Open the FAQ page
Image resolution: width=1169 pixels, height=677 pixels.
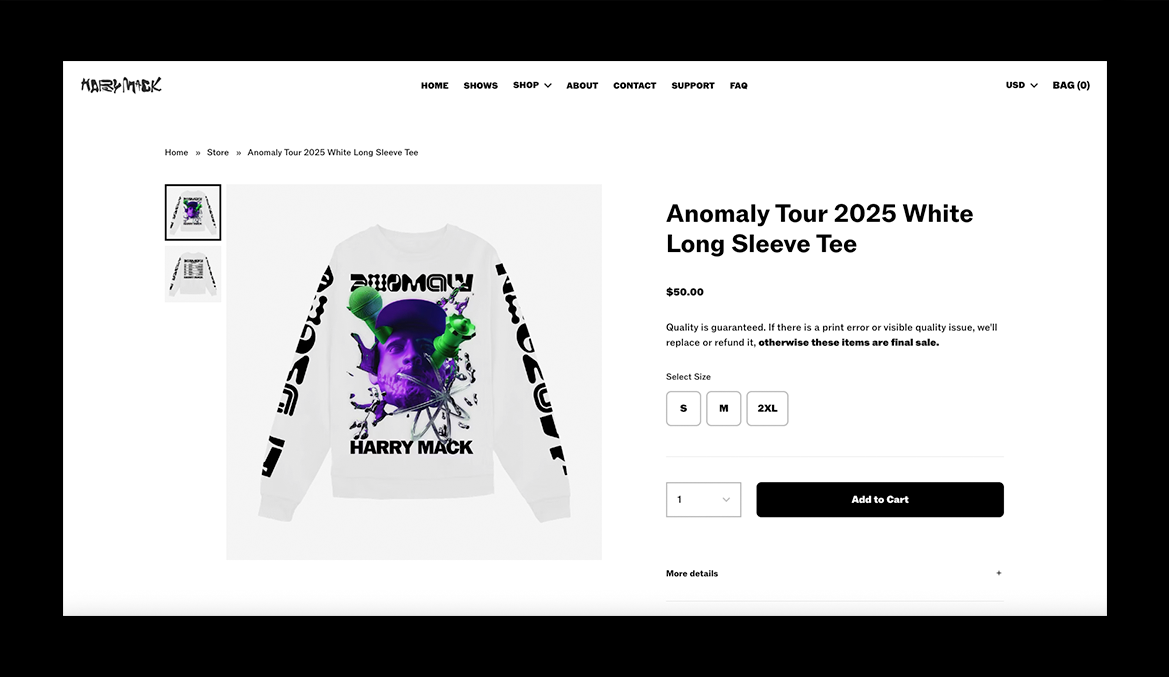(738, 86)
